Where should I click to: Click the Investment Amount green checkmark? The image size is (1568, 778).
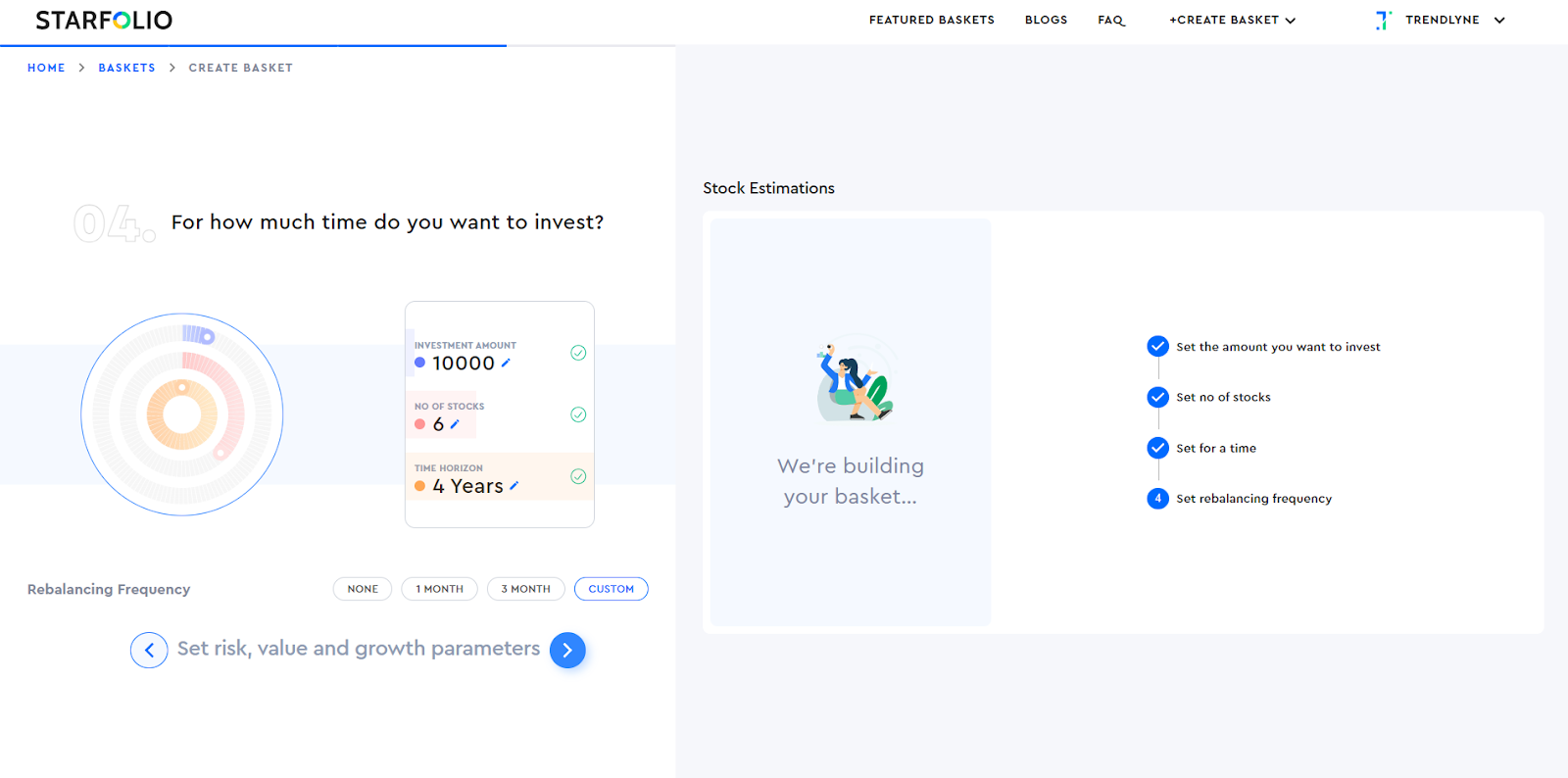click(x=578, y=353)
